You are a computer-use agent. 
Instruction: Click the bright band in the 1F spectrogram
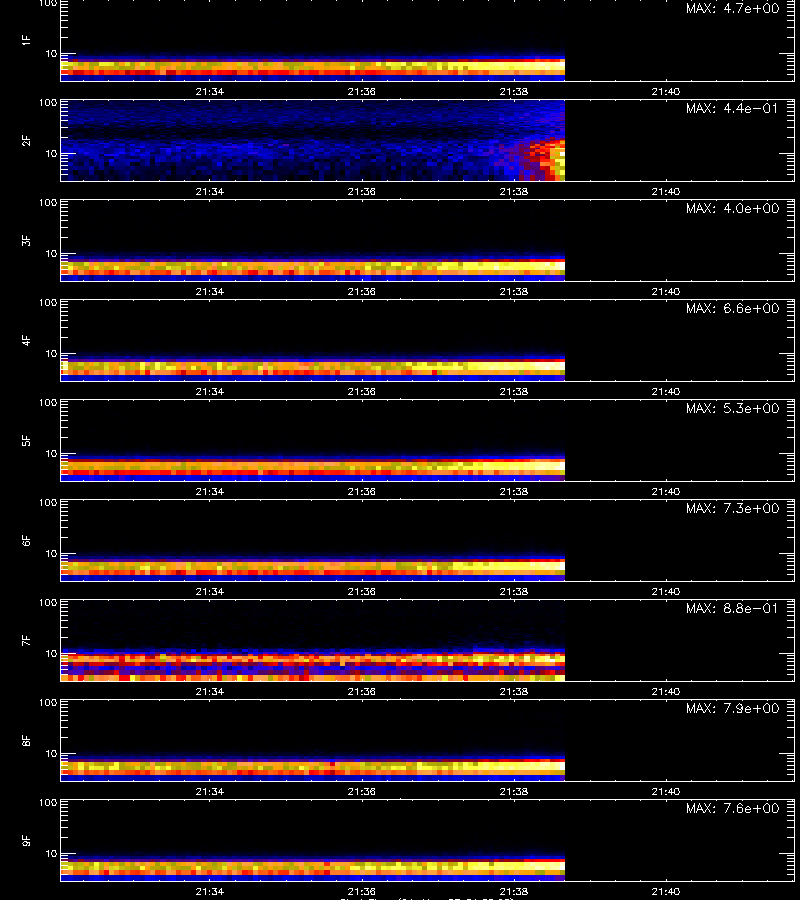coord(313,68)
